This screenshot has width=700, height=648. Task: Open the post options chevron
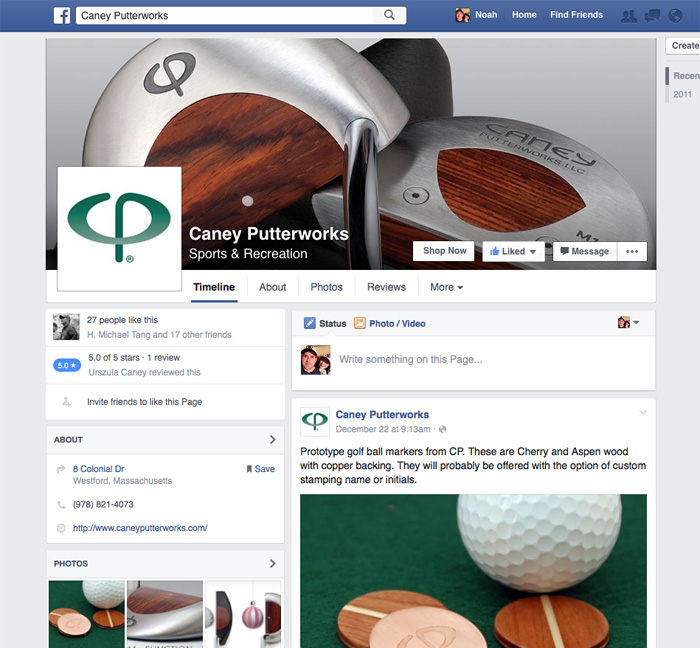pos(643,412)
